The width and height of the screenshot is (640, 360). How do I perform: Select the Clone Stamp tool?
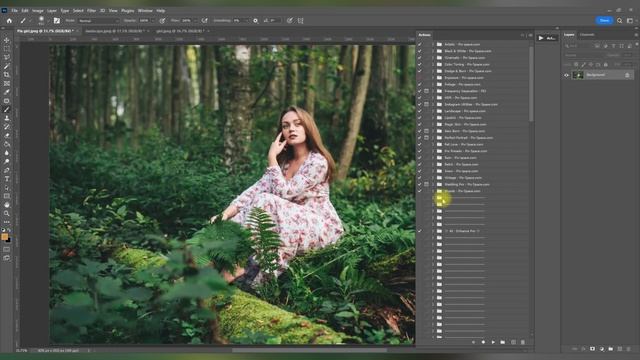pyautogui.click(x=7, y=118)
